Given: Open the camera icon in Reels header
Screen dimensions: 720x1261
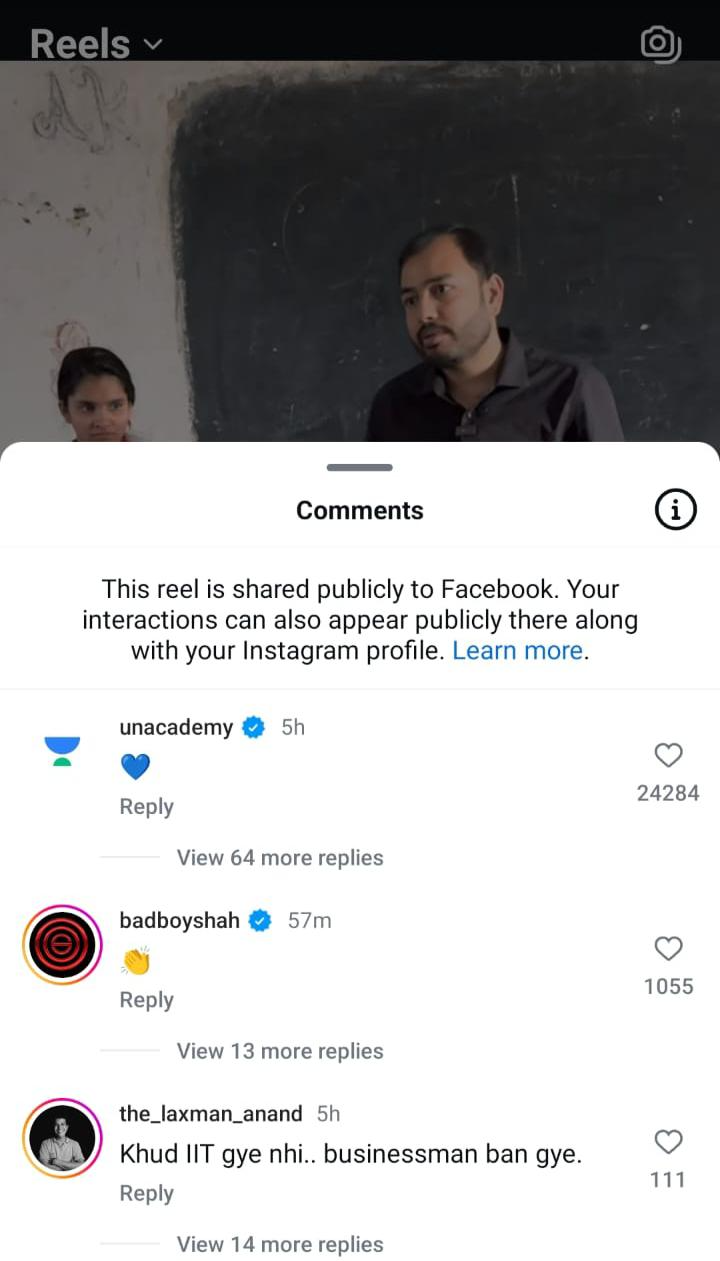Looking at the screenshot, I should click(x=660, y=43).
